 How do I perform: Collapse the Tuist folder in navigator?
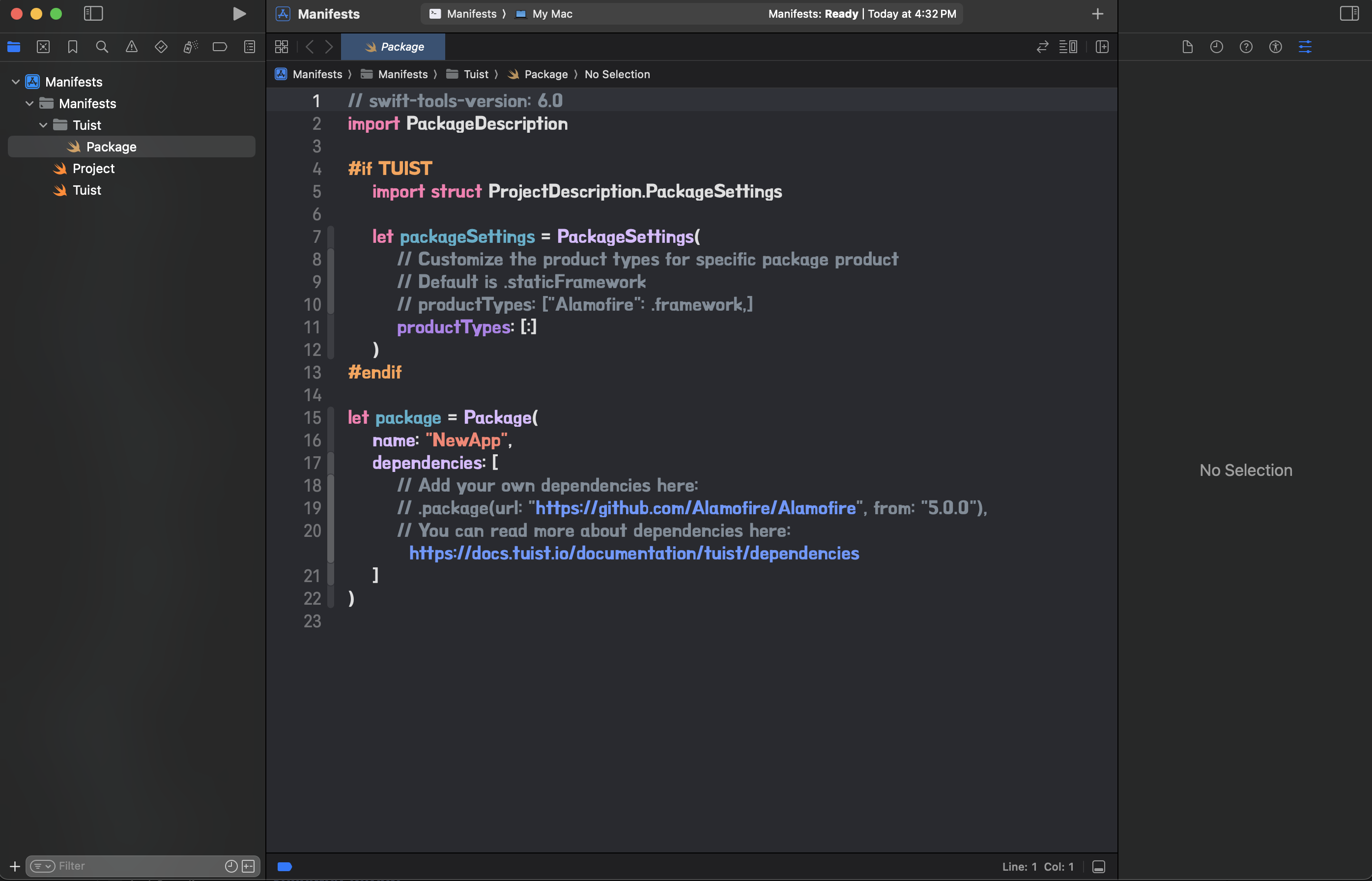(x=43, y=125)
